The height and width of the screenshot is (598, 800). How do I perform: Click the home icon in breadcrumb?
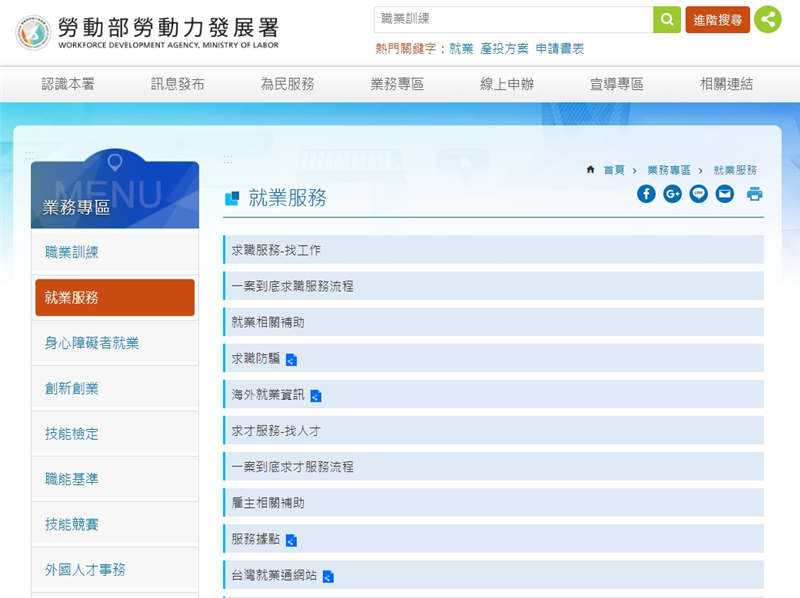590,169
